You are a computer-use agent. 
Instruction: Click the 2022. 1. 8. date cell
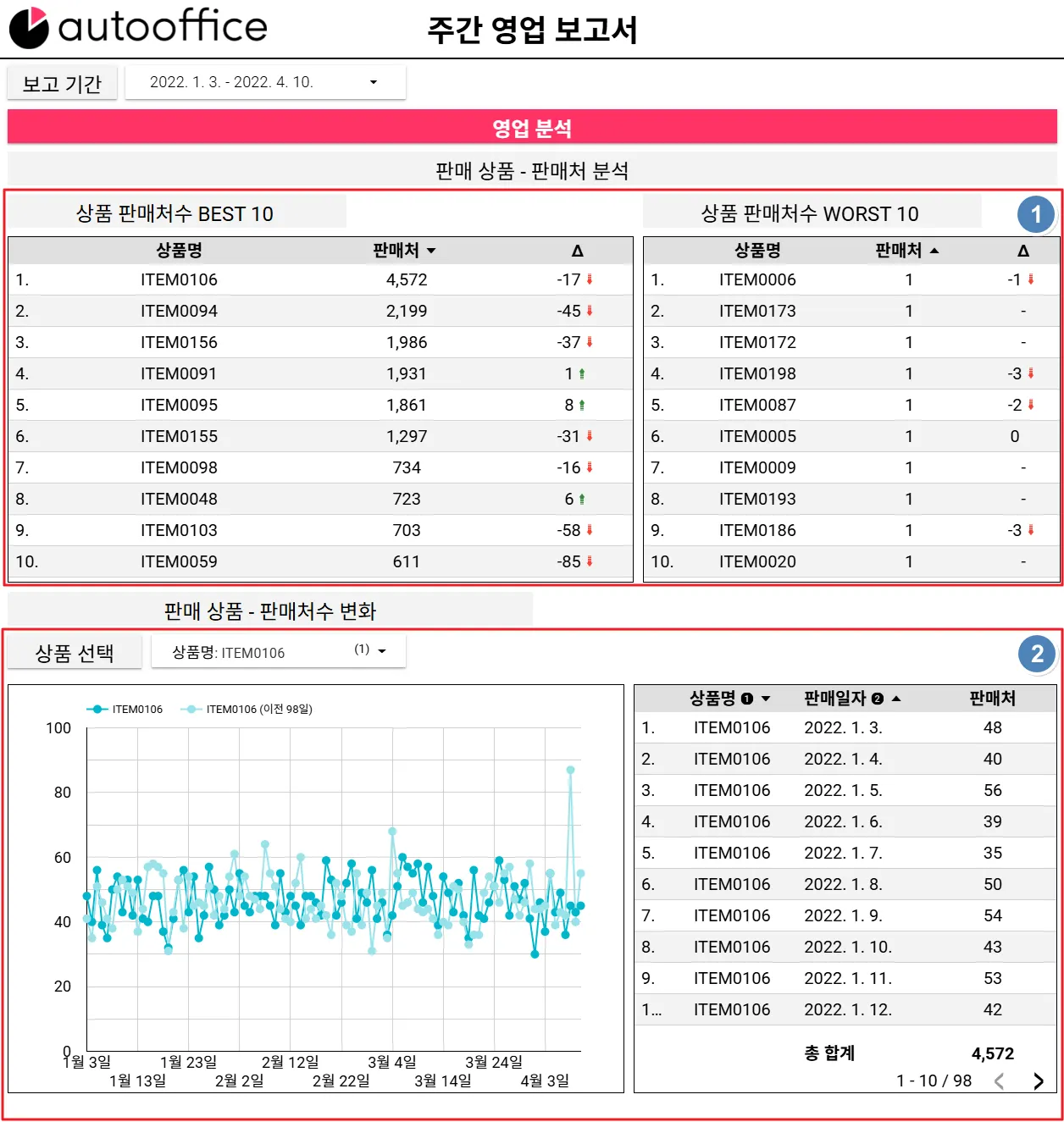(x=843, y=884)
